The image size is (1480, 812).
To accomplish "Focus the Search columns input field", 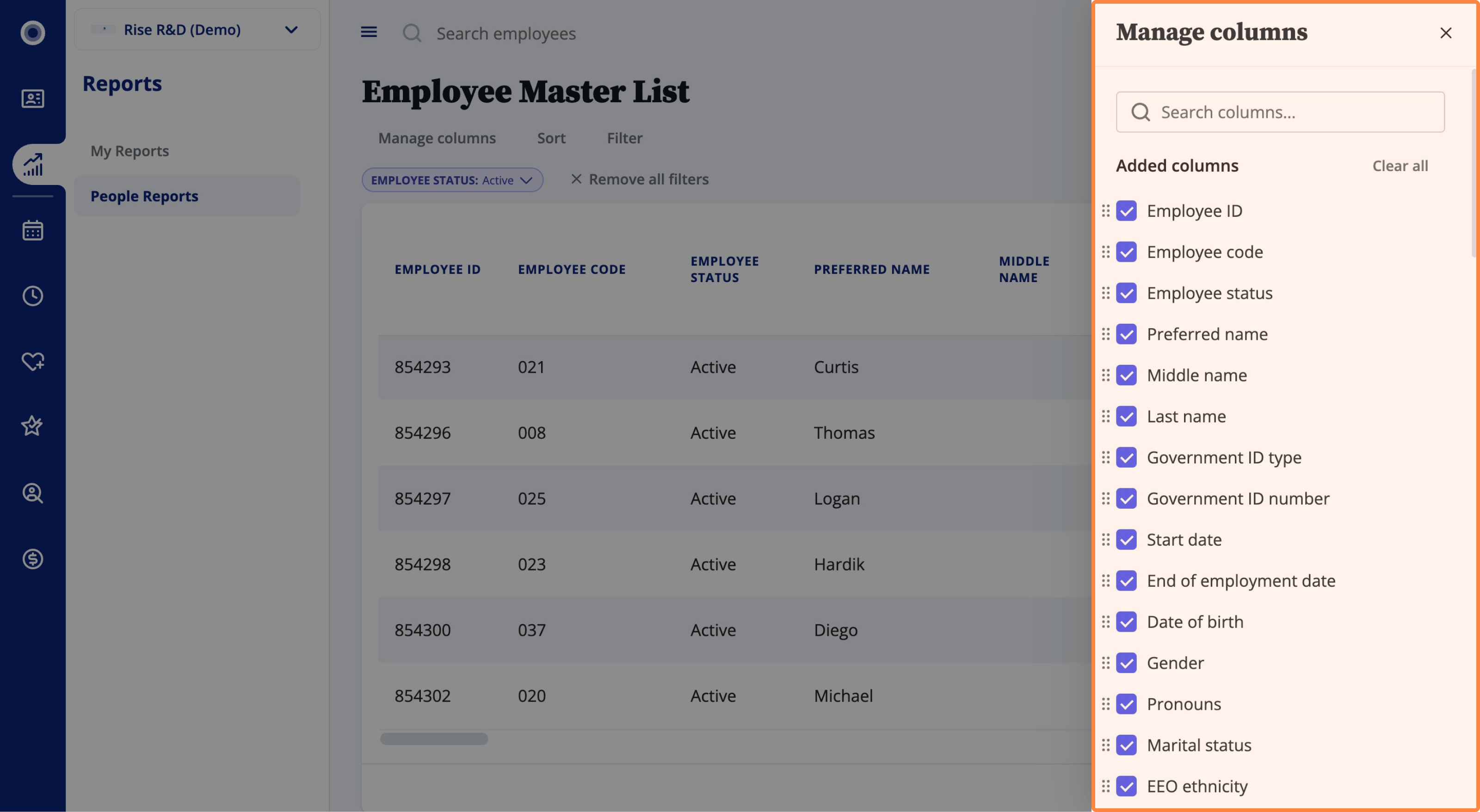I will [1280, 112].
